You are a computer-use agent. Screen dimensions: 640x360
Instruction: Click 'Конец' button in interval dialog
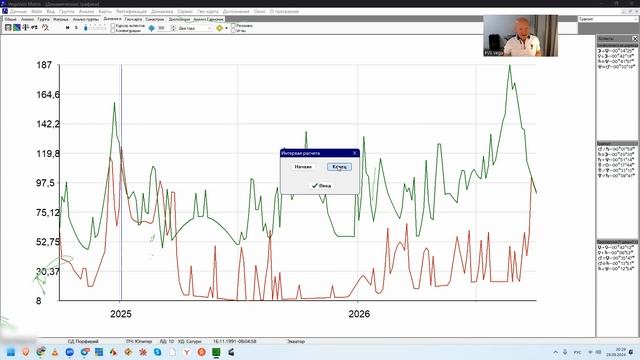pos(339,167)
